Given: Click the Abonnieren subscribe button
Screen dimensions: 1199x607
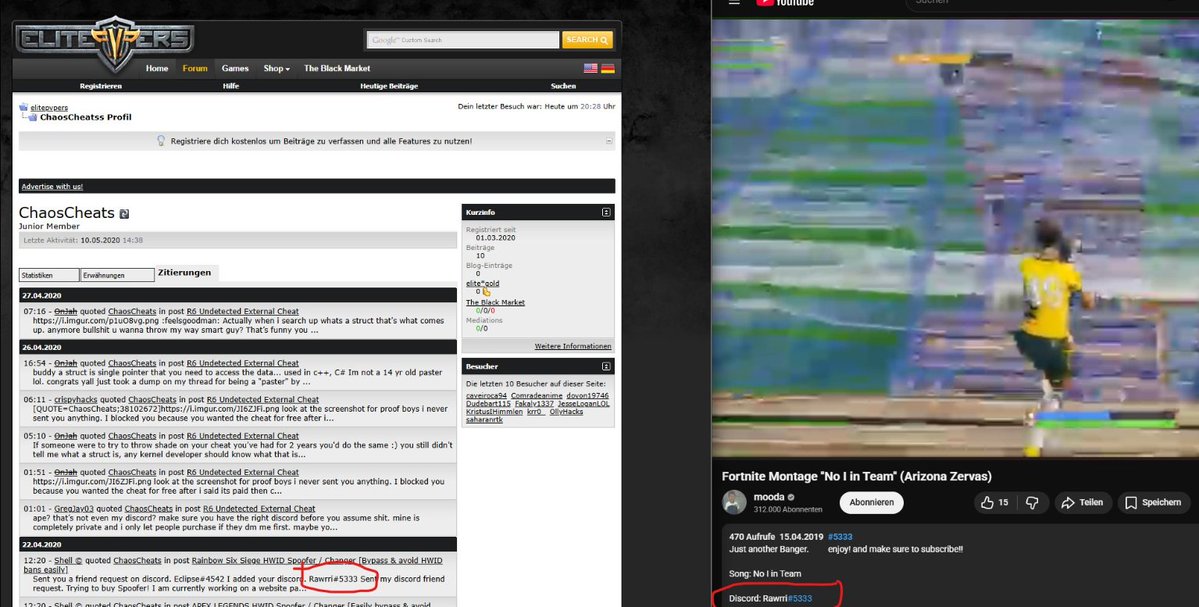Looking at the screenshot, I should coord(872,502).
